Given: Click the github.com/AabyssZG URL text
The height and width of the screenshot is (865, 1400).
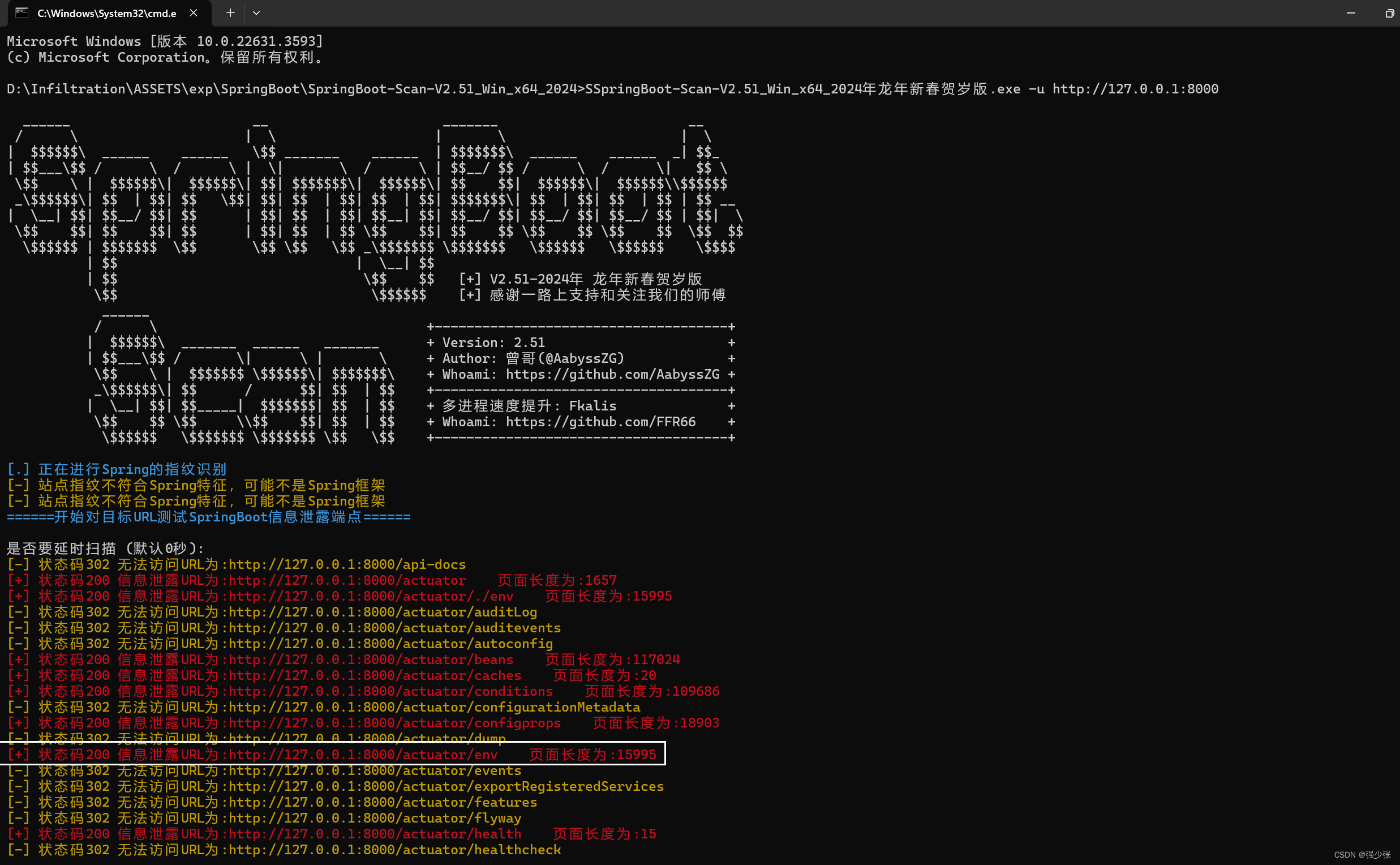Looking at the screenshot, I should pyautogui.click(x=612, y=374).
